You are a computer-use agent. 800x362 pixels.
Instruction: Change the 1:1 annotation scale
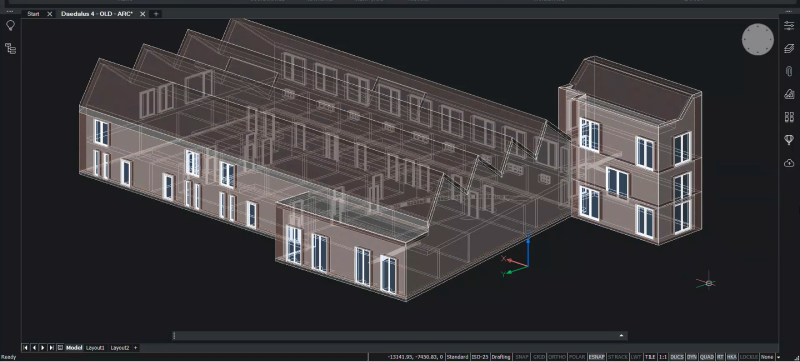pyautogui.click(x=663, y=357)
